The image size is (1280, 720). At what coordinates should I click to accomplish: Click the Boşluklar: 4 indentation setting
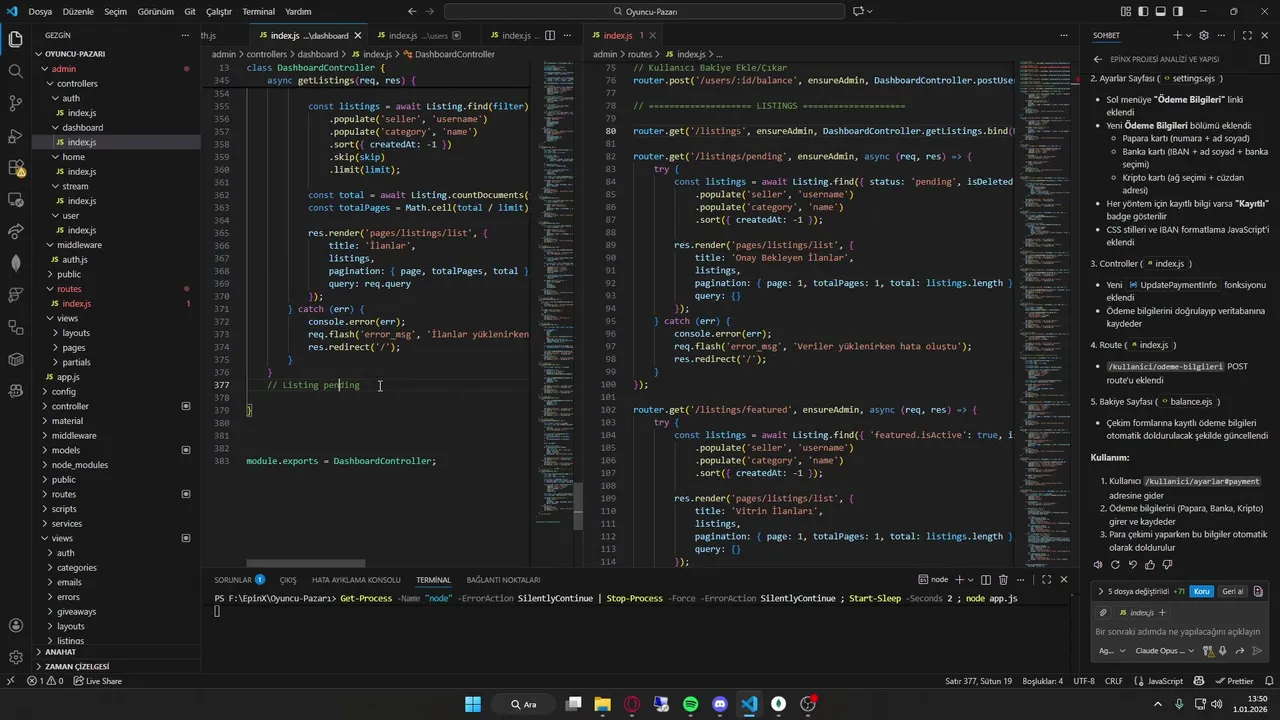1042,681
